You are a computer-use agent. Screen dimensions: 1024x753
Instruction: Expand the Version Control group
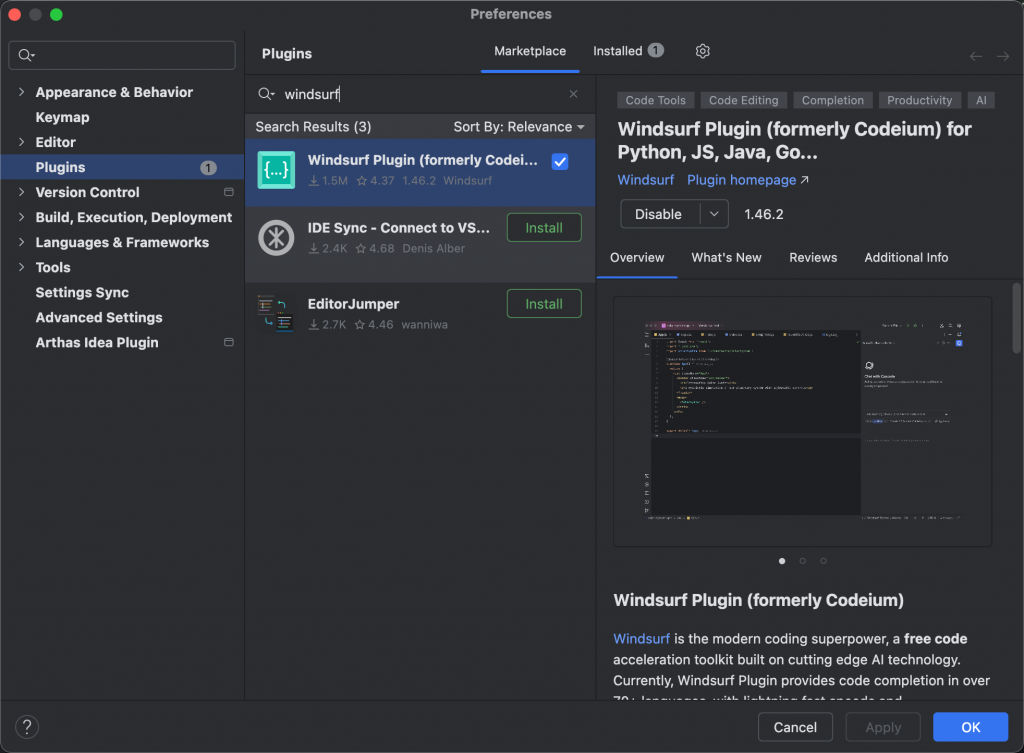point(22,192)
